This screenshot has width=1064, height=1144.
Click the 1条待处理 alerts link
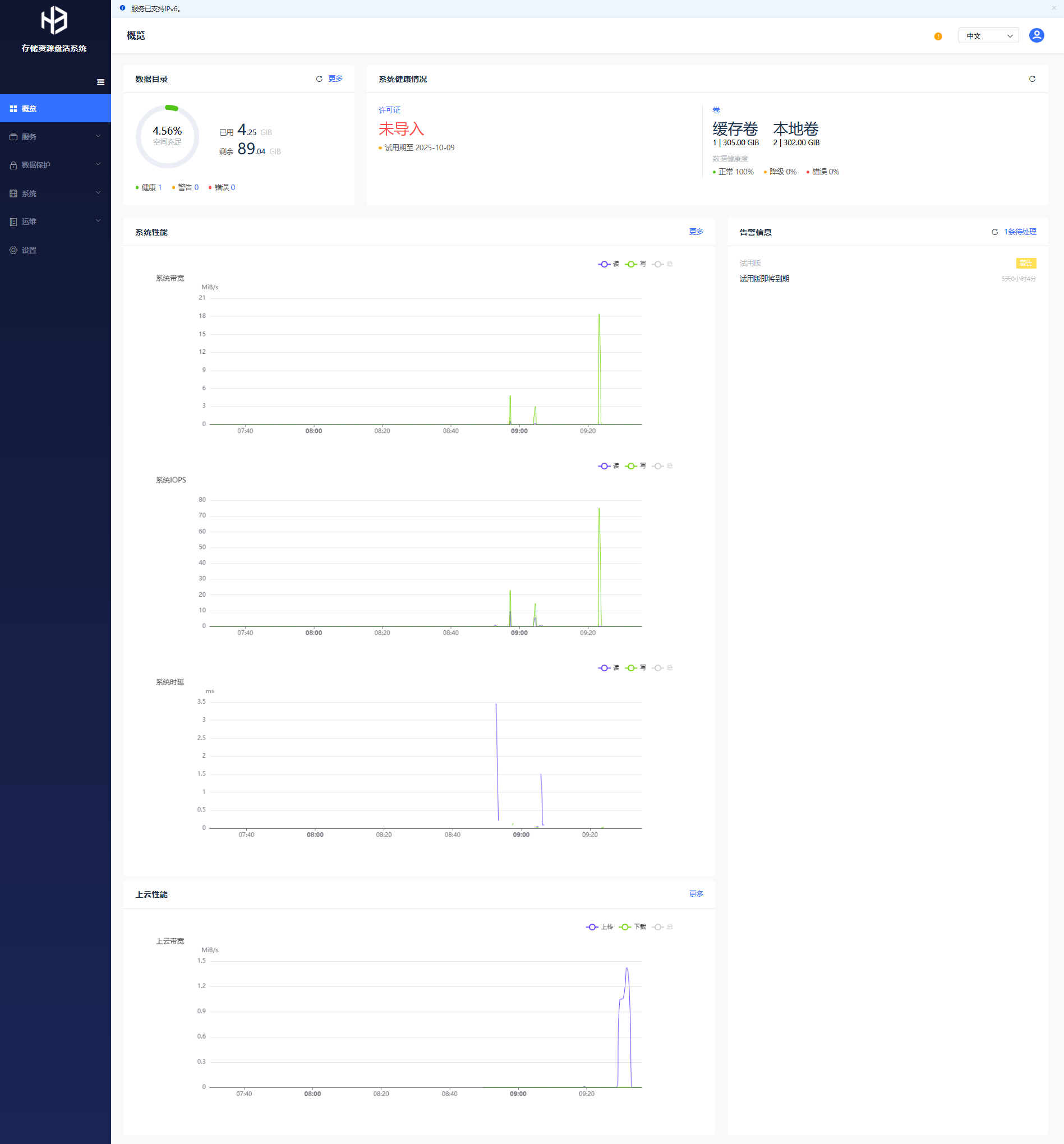[x=1020, y=232]
